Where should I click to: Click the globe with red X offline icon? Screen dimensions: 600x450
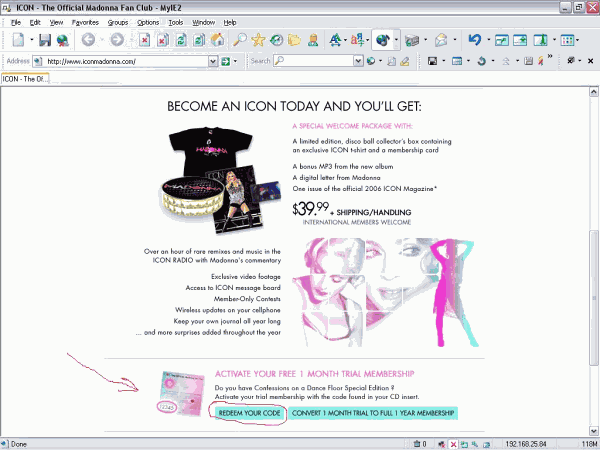62,40
